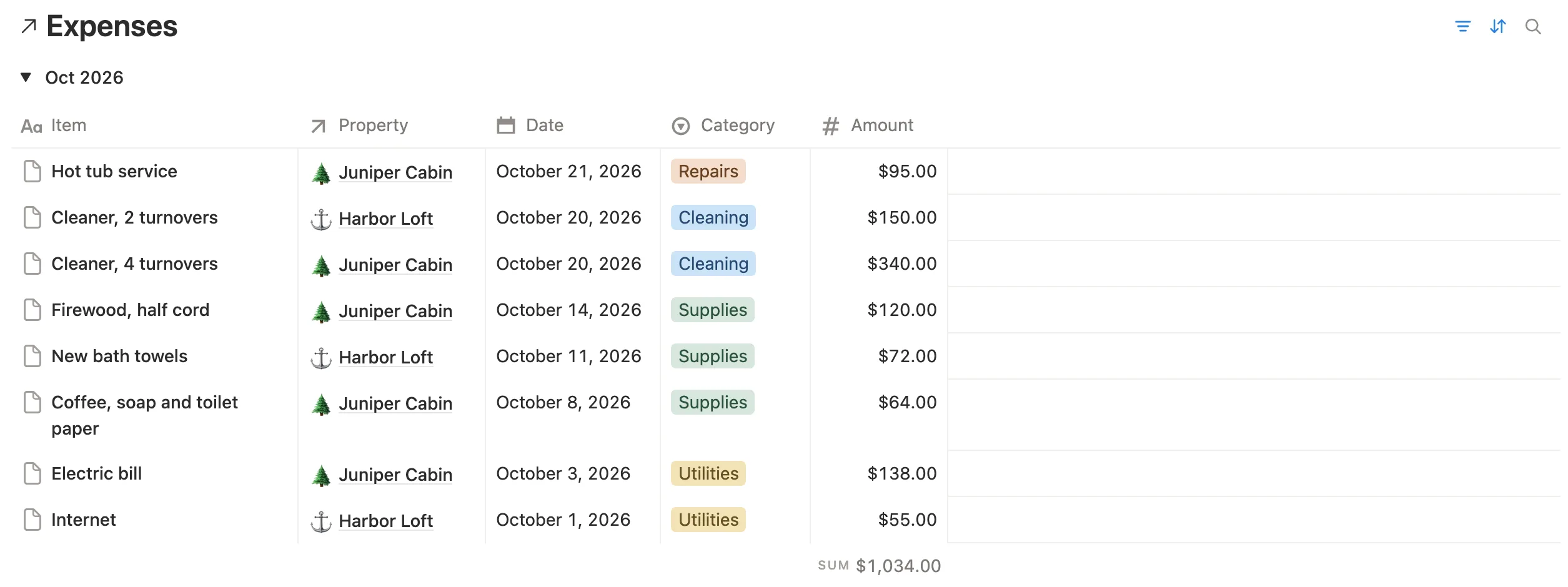
Task: Click the select icon in Category header
Action: click(681, 126)
